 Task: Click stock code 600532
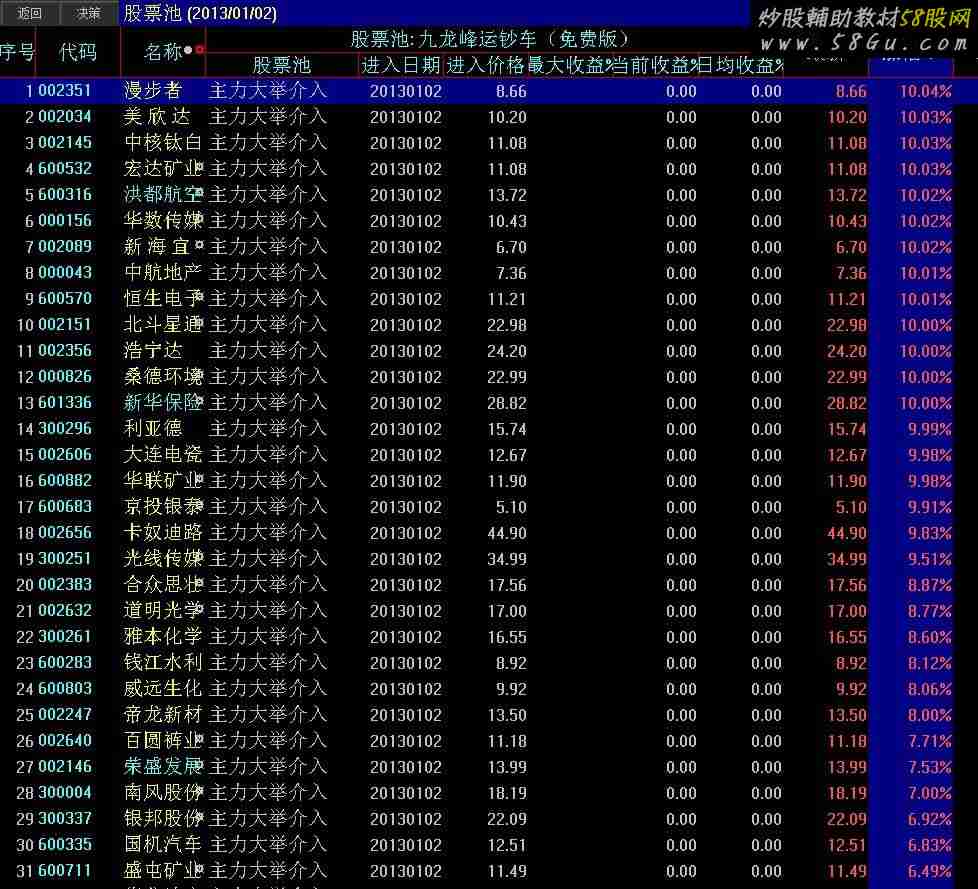coord(65,168)
